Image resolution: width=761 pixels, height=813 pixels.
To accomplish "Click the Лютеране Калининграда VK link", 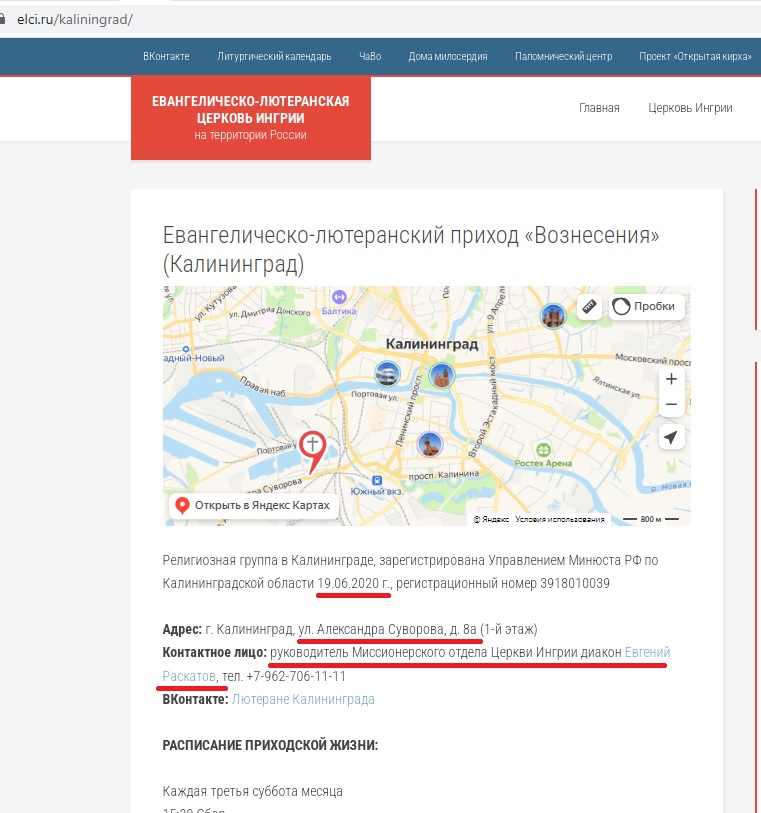I will [x=303, y=700].
